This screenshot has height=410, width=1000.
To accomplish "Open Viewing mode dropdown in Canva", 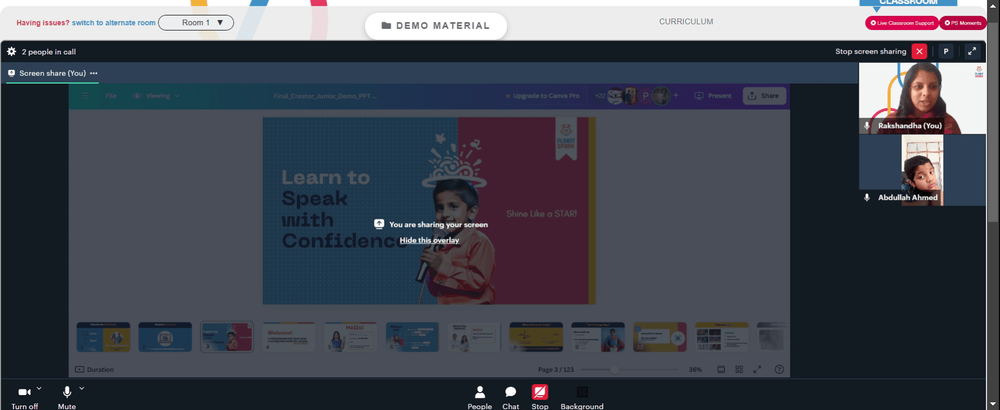I will click(156, 96).
